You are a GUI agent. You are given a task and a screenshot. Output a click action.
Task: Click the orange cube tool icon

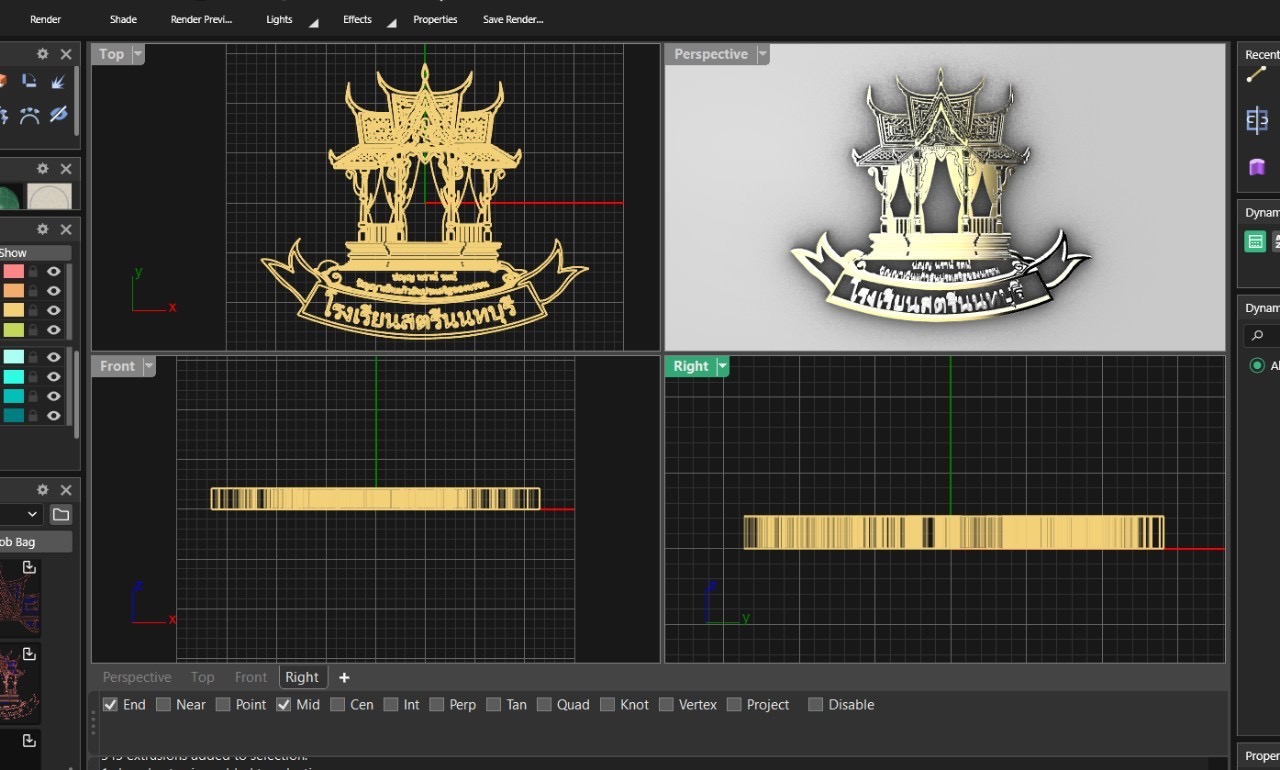(2, 81)
